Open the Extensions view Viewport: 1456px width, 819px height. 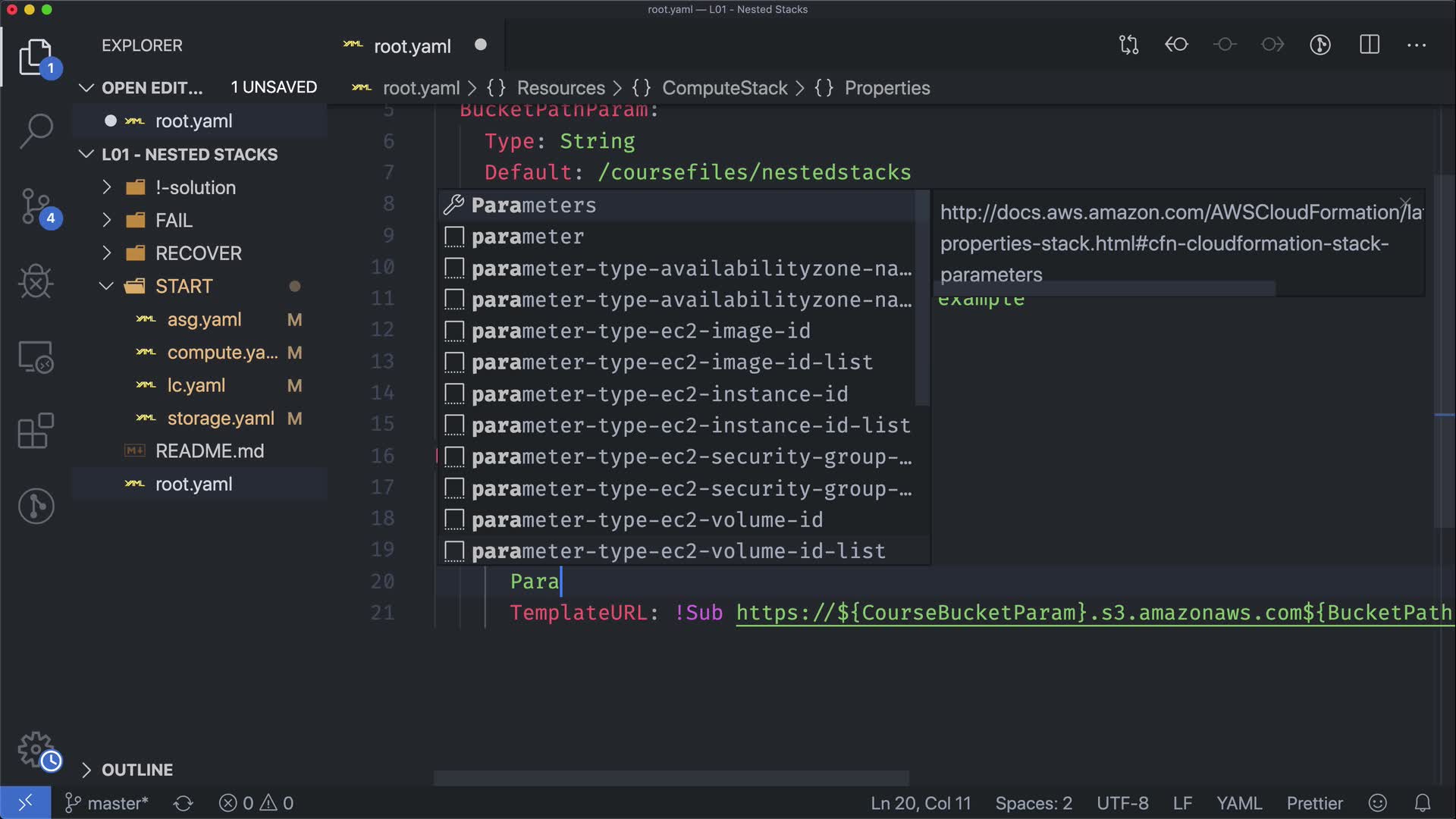36,431
